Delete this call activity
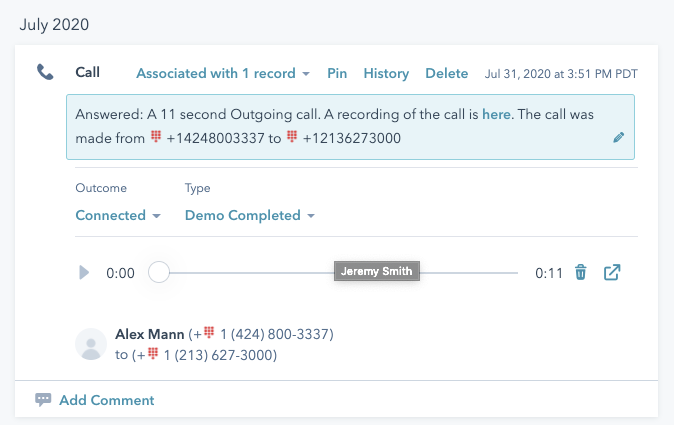The height and width of the screenshot is (425, 674). point(447,73)
